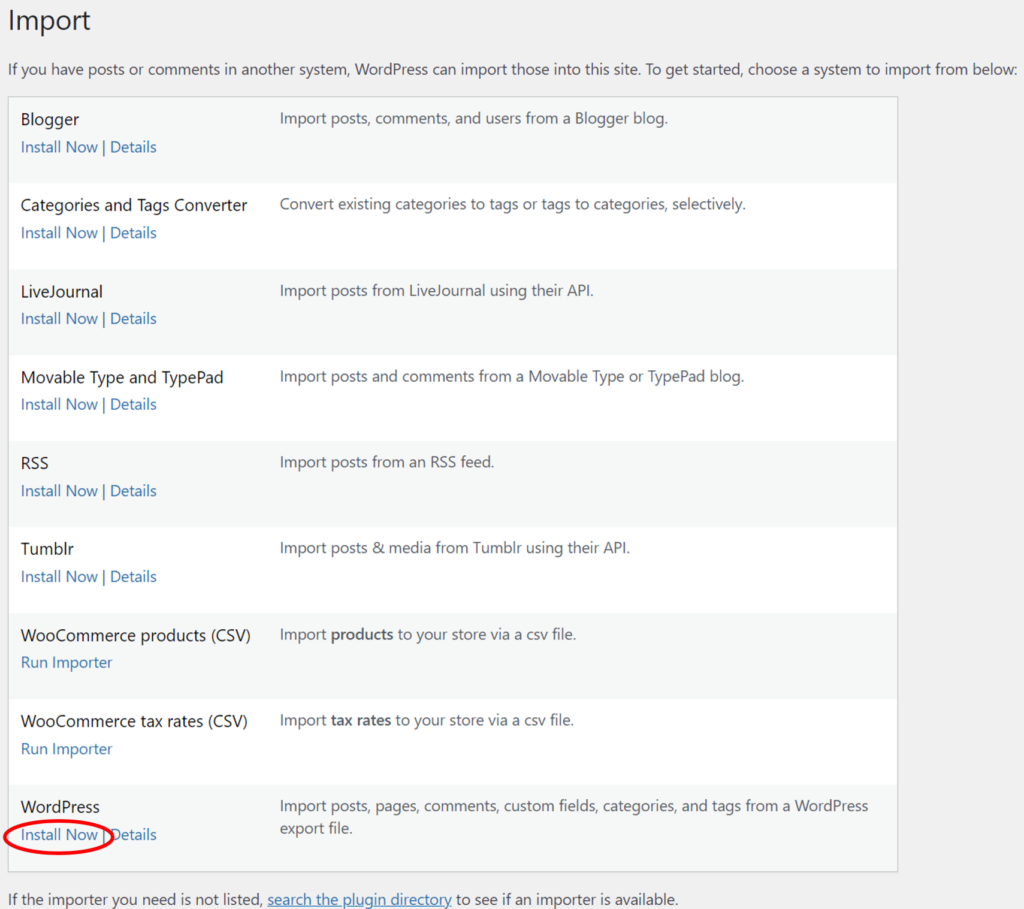
Task: Click description 'Import posts from an RSS feed.'
Action: click(387, 462)
